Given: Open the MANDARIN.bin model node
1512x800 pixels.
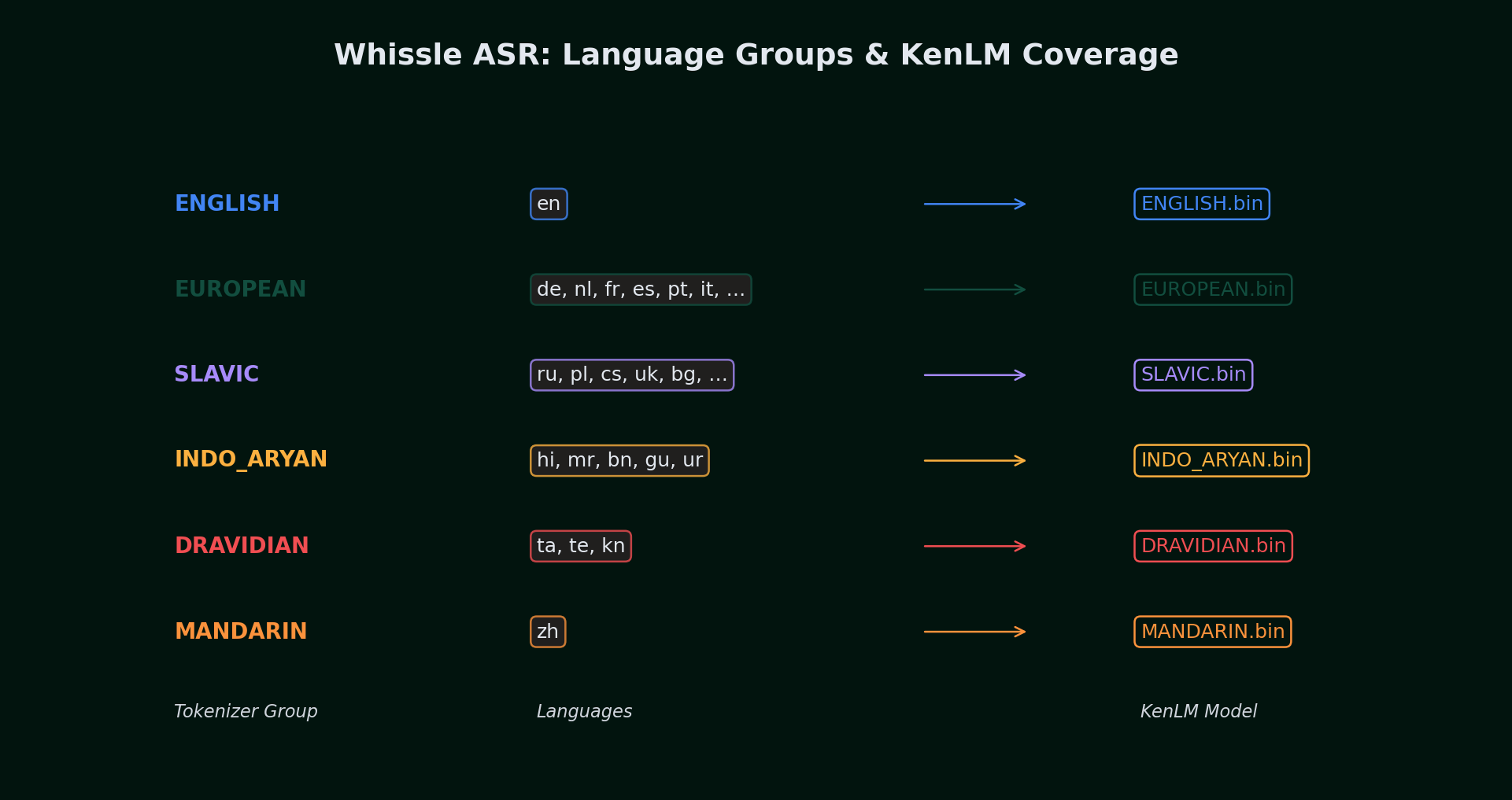Looking at the screenshot, I should point(1212,631).
